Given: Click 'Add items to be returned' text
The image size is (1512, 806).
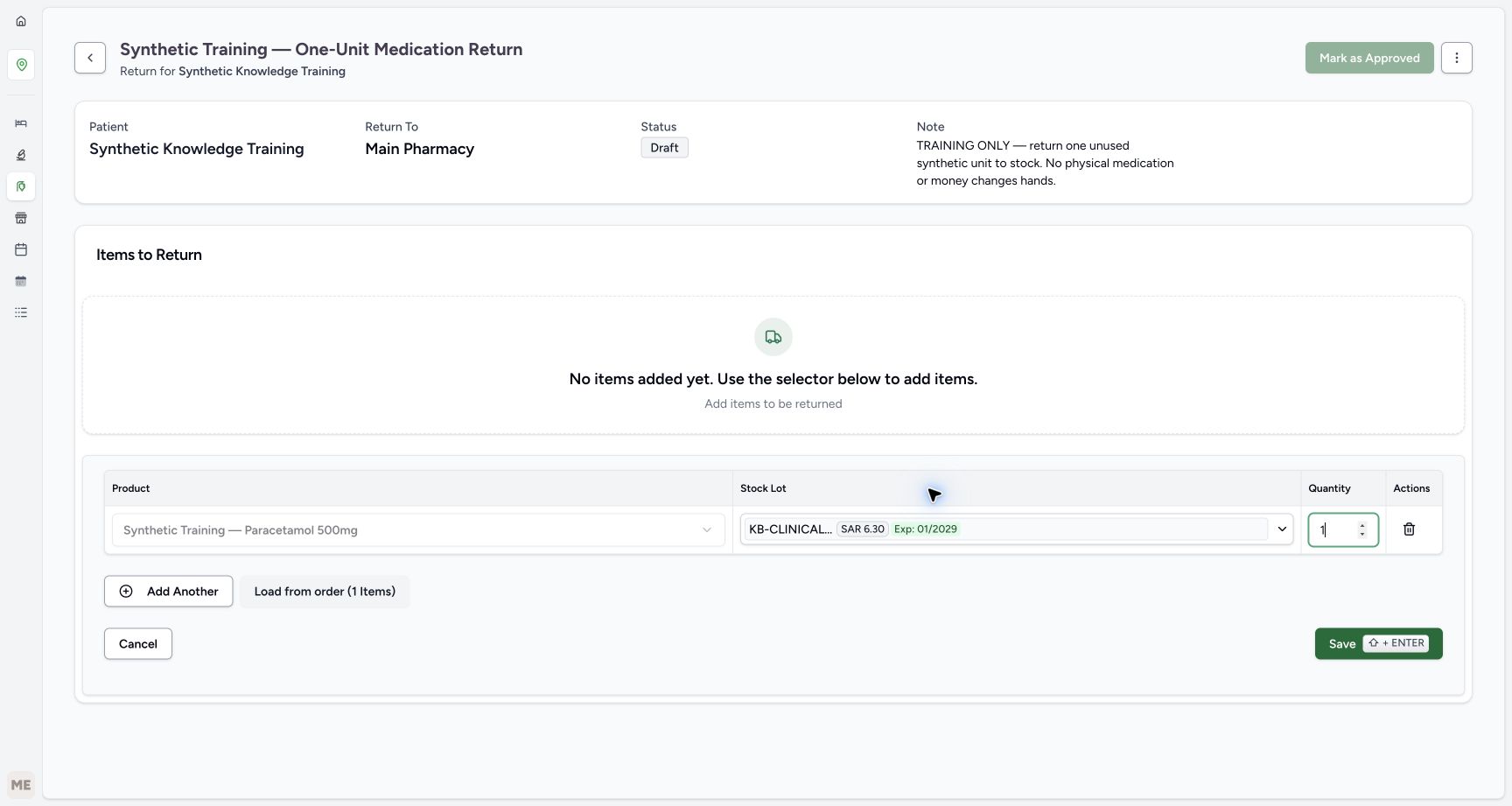Looking at the screenshot, I should pyautogui.click(x=773, y=404).
